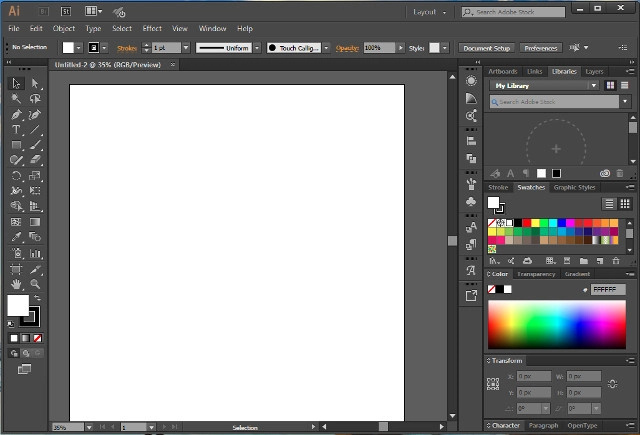Click the Preferences button
Screen dimensions: 640x435
[540, 48]
